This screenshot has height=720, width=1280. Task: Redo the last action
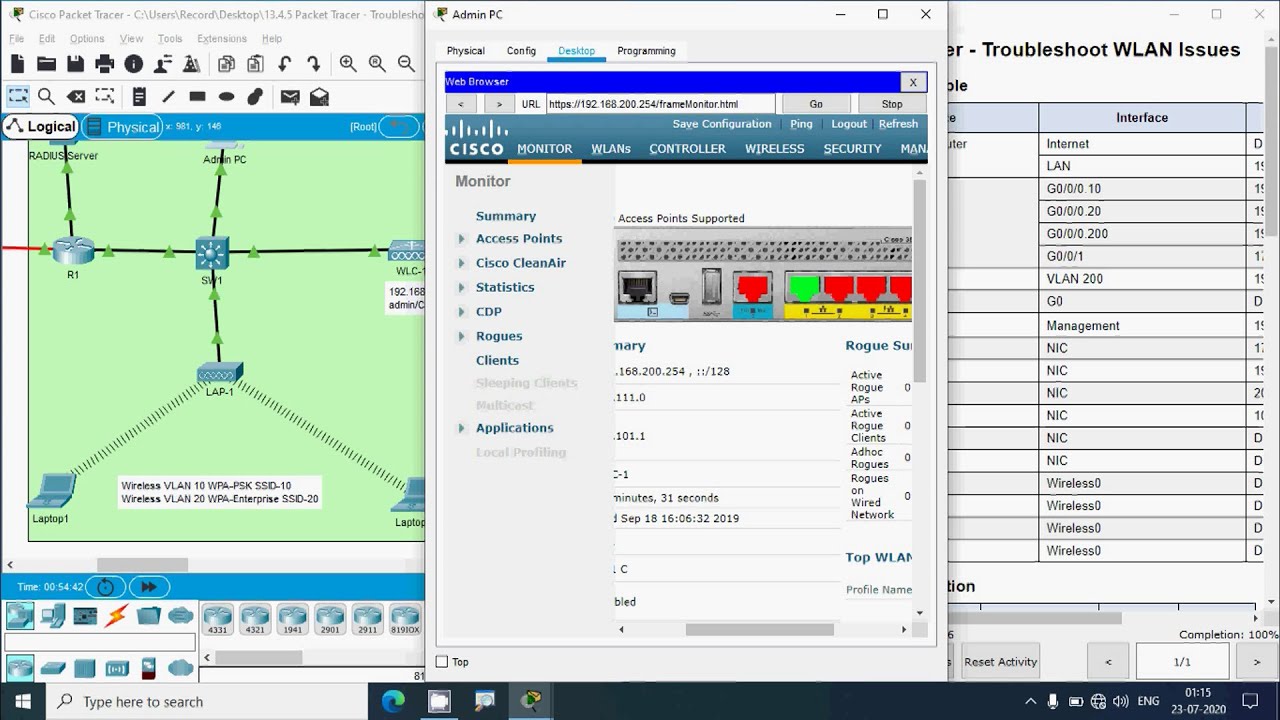(x=314, y=64)
